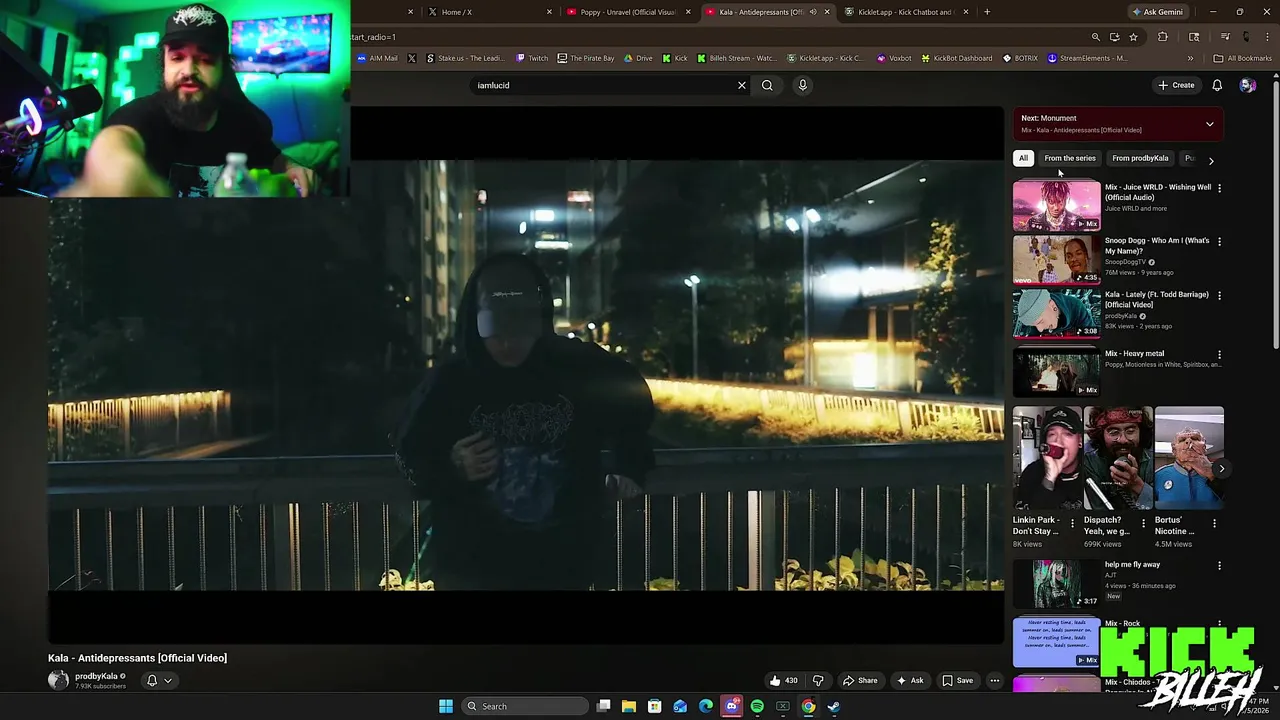Open the Snoop Dogg Who Am I title

point(1157,246)
